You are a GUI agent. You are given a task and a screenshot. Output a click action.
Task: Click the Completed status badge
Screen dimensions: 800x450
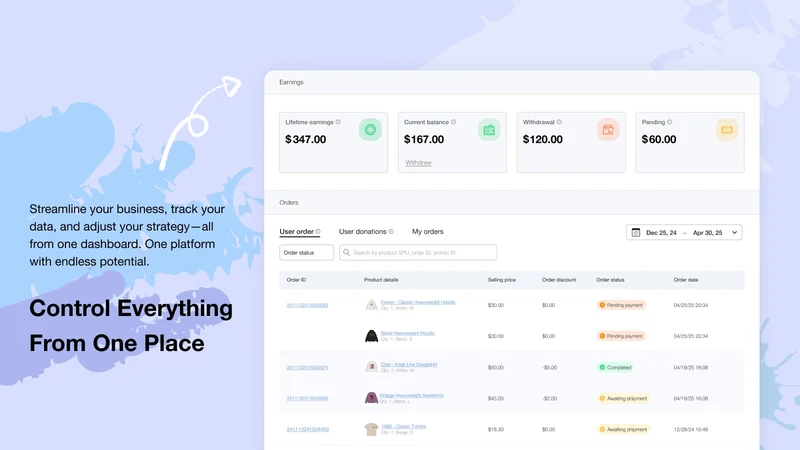click(615, 367)
